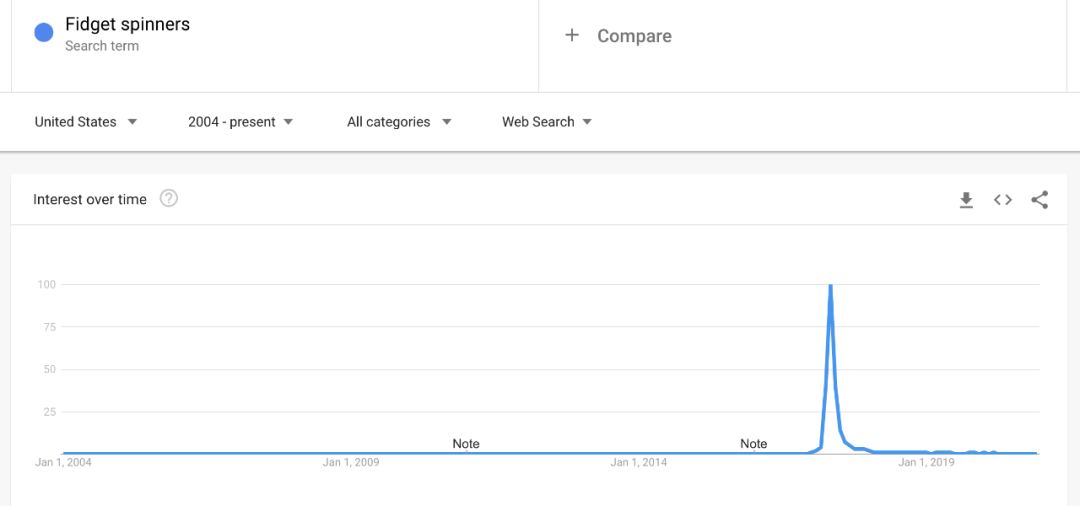Click the peak of the trend line
Screen dimensions: 1080x506
click(x=831, y=286)
